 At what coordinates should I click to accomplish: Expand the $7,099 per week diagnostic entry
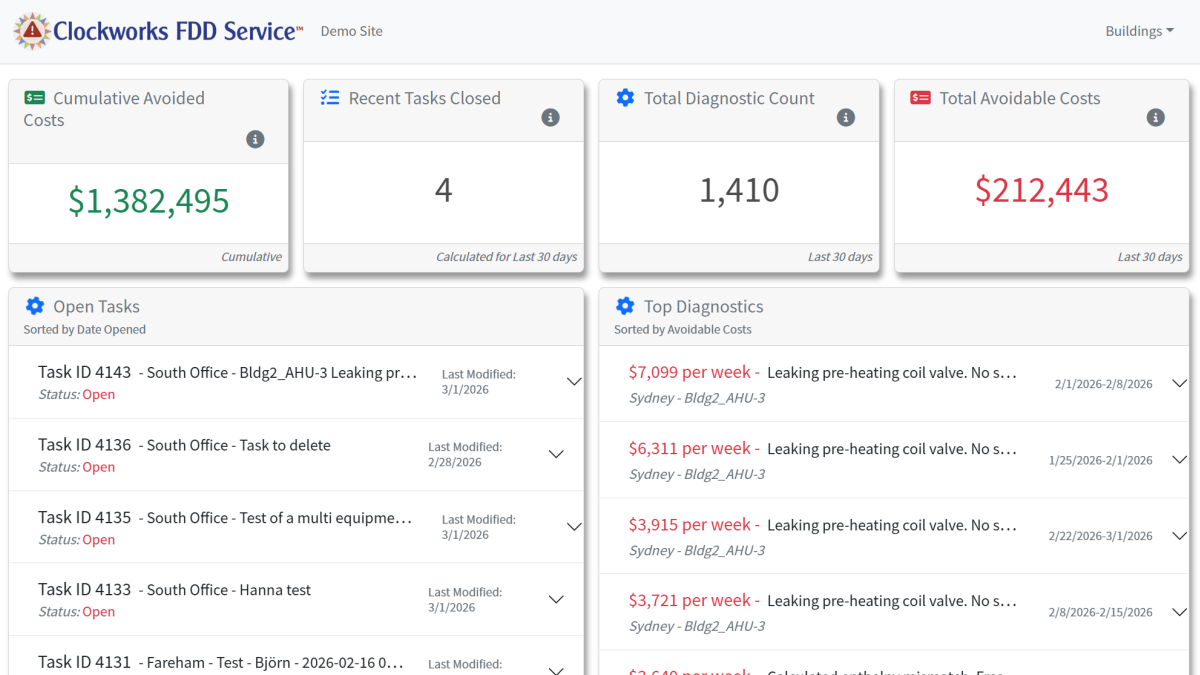click(1179, 383)
